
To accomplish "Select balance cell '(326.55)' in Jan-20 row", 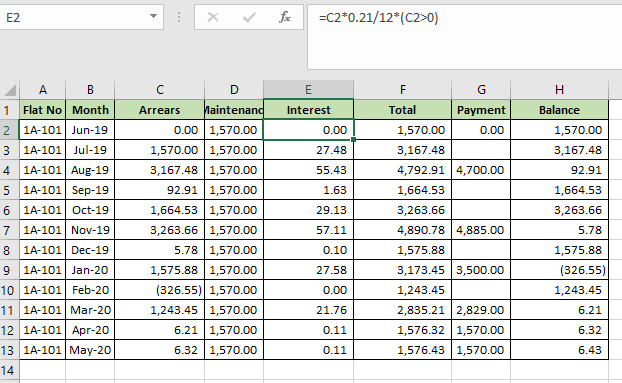I will pyautogui.click(x=559, y=270).
